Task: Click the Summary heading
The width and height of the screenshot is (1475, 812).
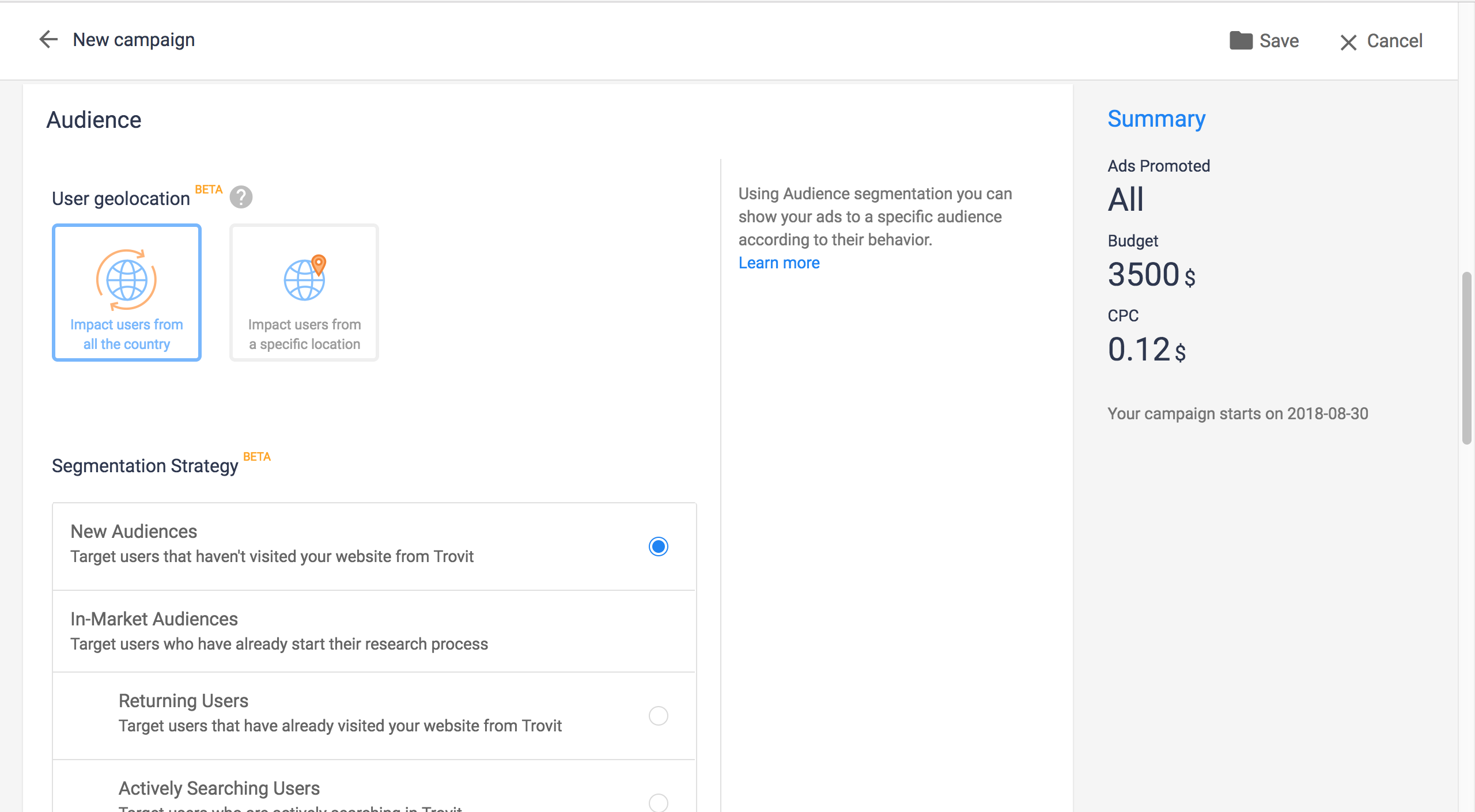Action: pos(1156,119)
